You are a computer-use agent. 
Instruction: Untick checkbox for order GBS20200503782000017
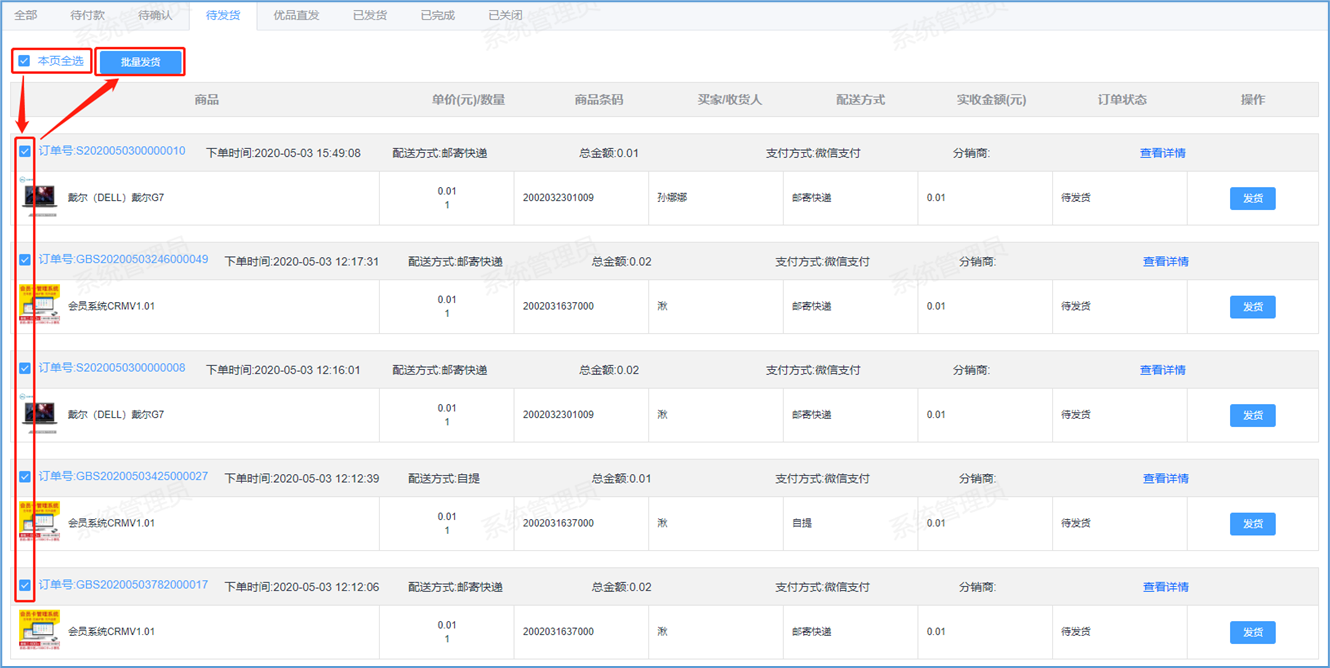tap(25, 585)
